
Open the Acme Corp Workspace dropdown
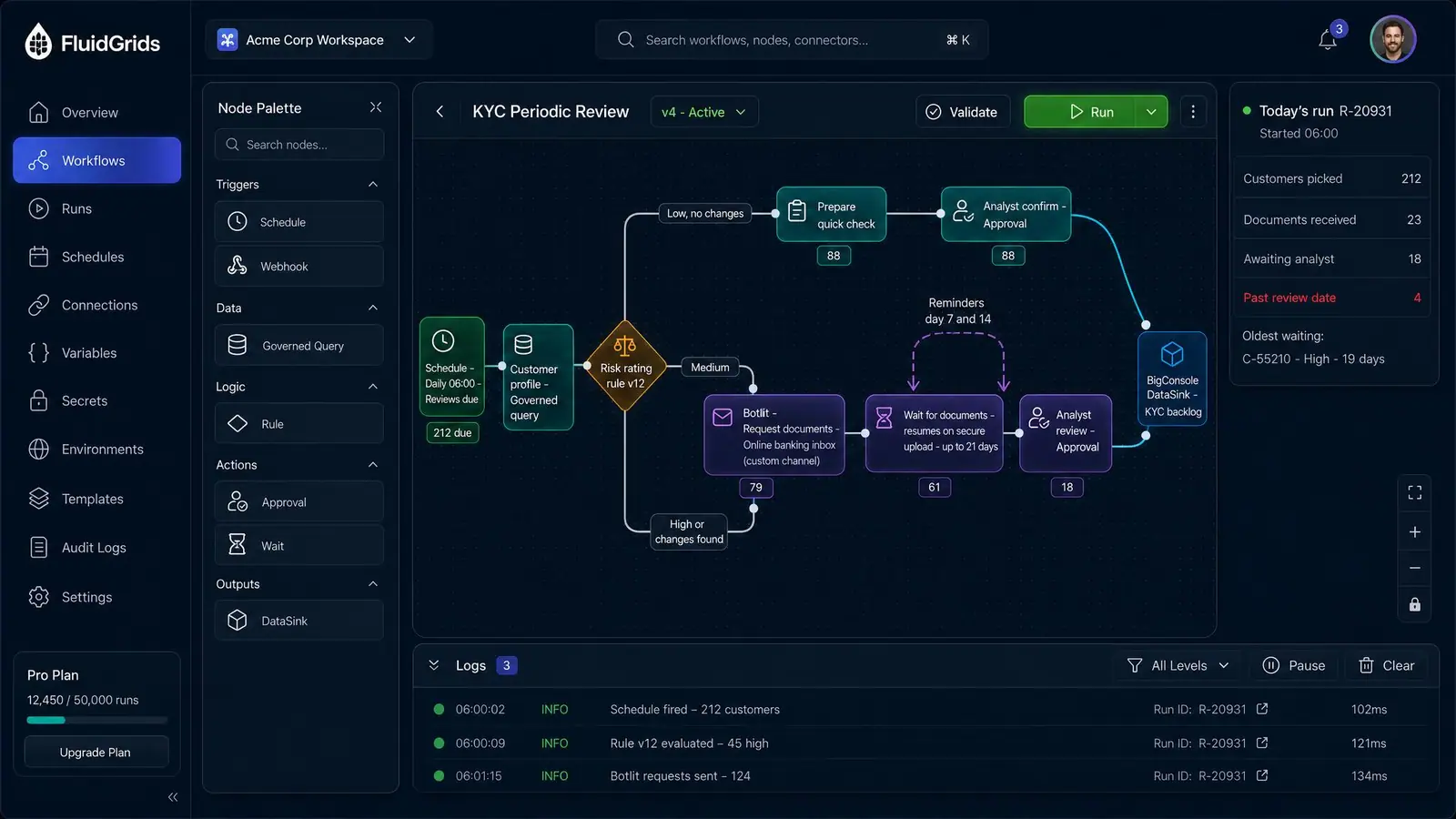click(318, 40)
